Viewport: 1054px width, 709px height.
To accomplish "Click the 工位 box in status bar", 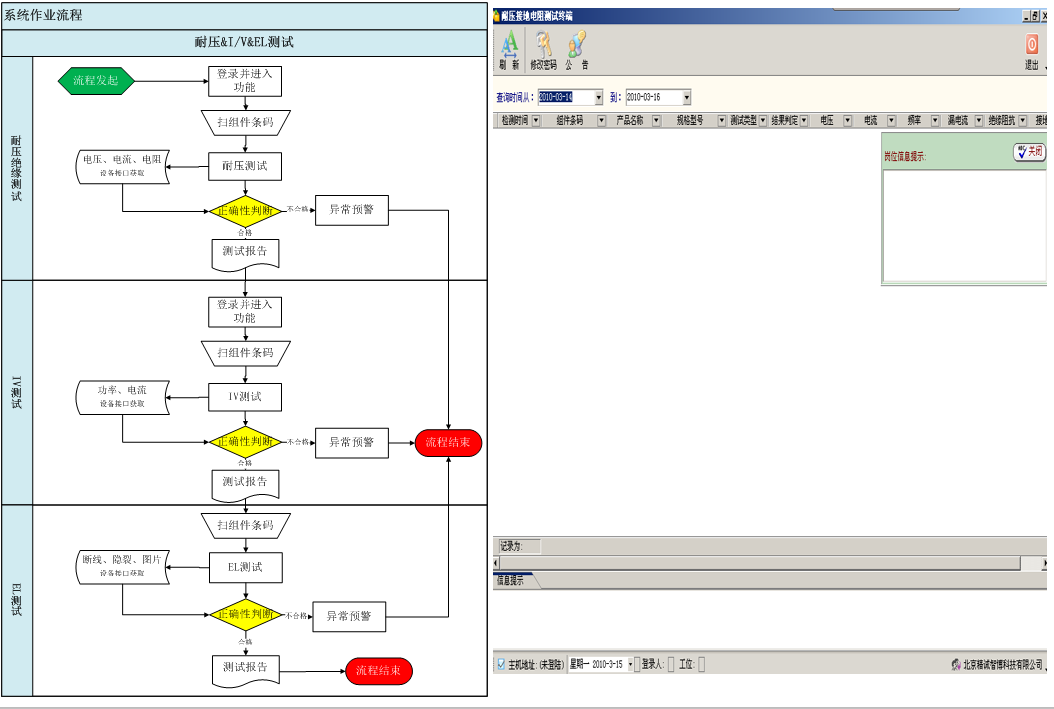I will coord(701,664).
